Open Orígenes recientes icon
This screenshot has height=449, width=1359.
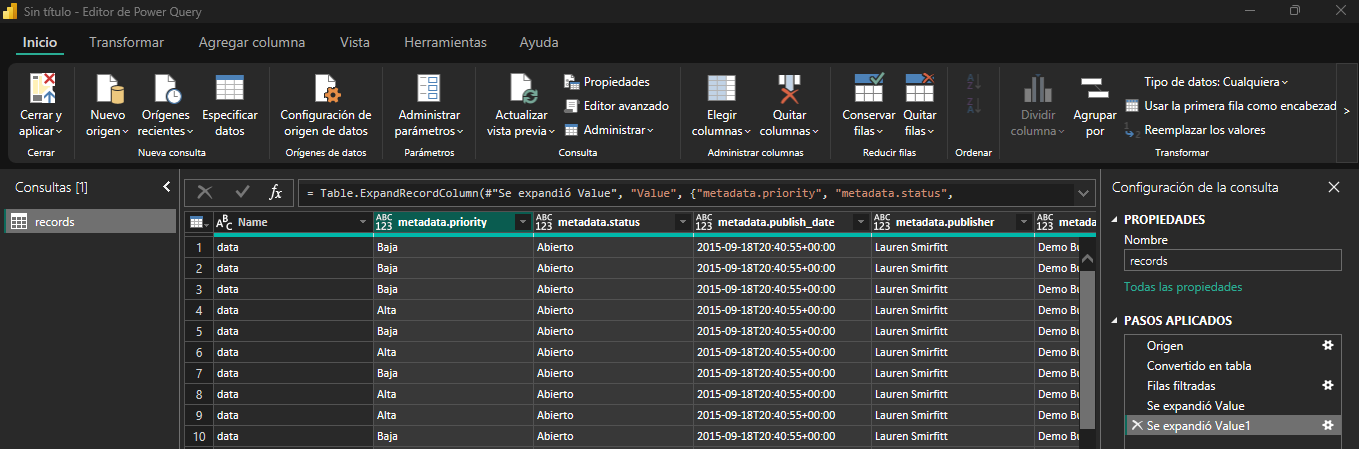coord(165,88)
